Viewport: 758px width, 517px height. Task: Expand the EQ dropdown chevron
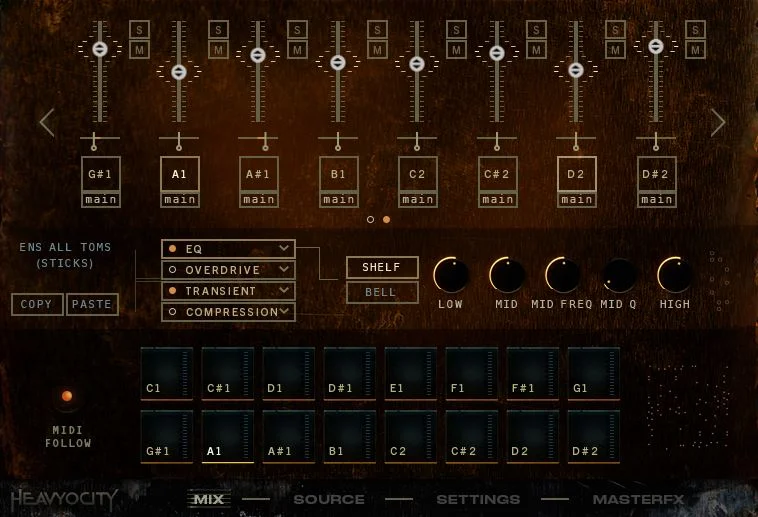pos(284,249)
